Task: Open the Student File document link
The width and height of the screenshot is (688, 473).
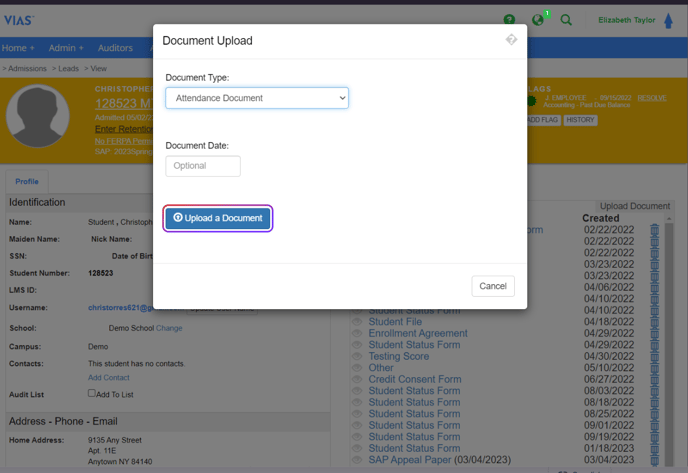Action: 395,322
